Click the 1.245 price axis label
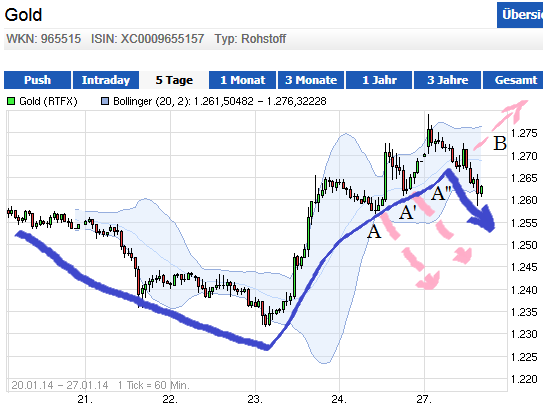The width and height of the screenshot is (543, 408). pyautogui.click(x=524, y=267)
